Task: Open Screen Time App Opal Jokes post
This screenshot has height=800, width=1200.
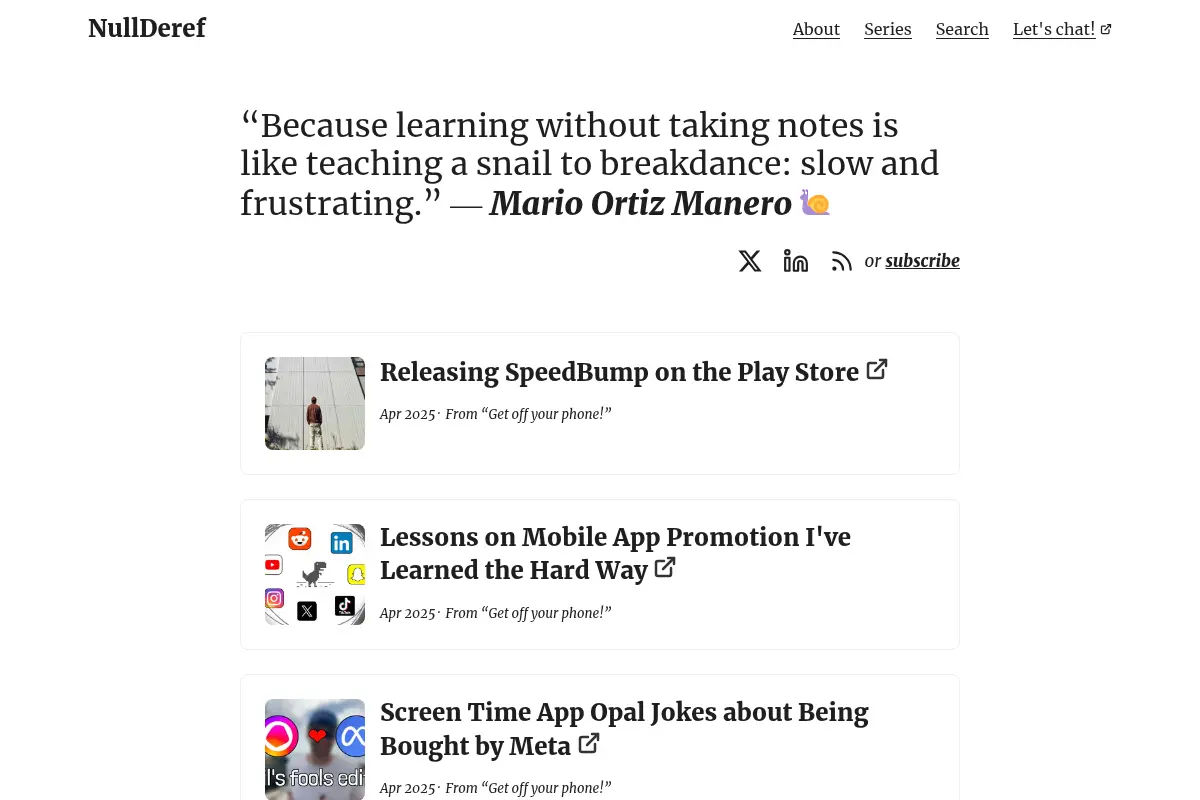Action: (624, 728)
